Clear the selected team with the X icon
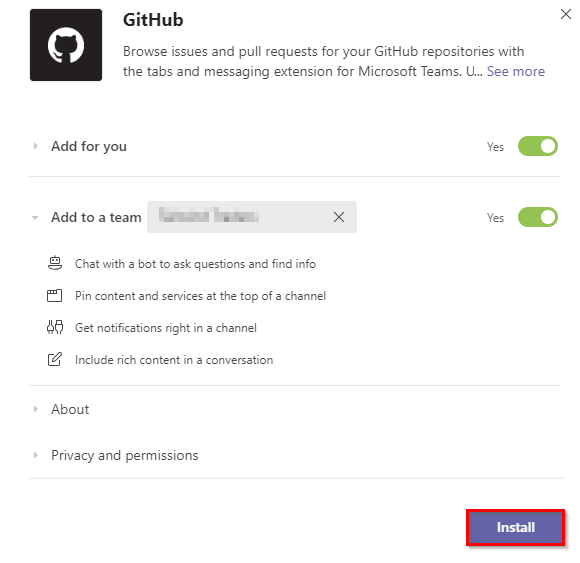580x563 pixels. click(339, 217)
